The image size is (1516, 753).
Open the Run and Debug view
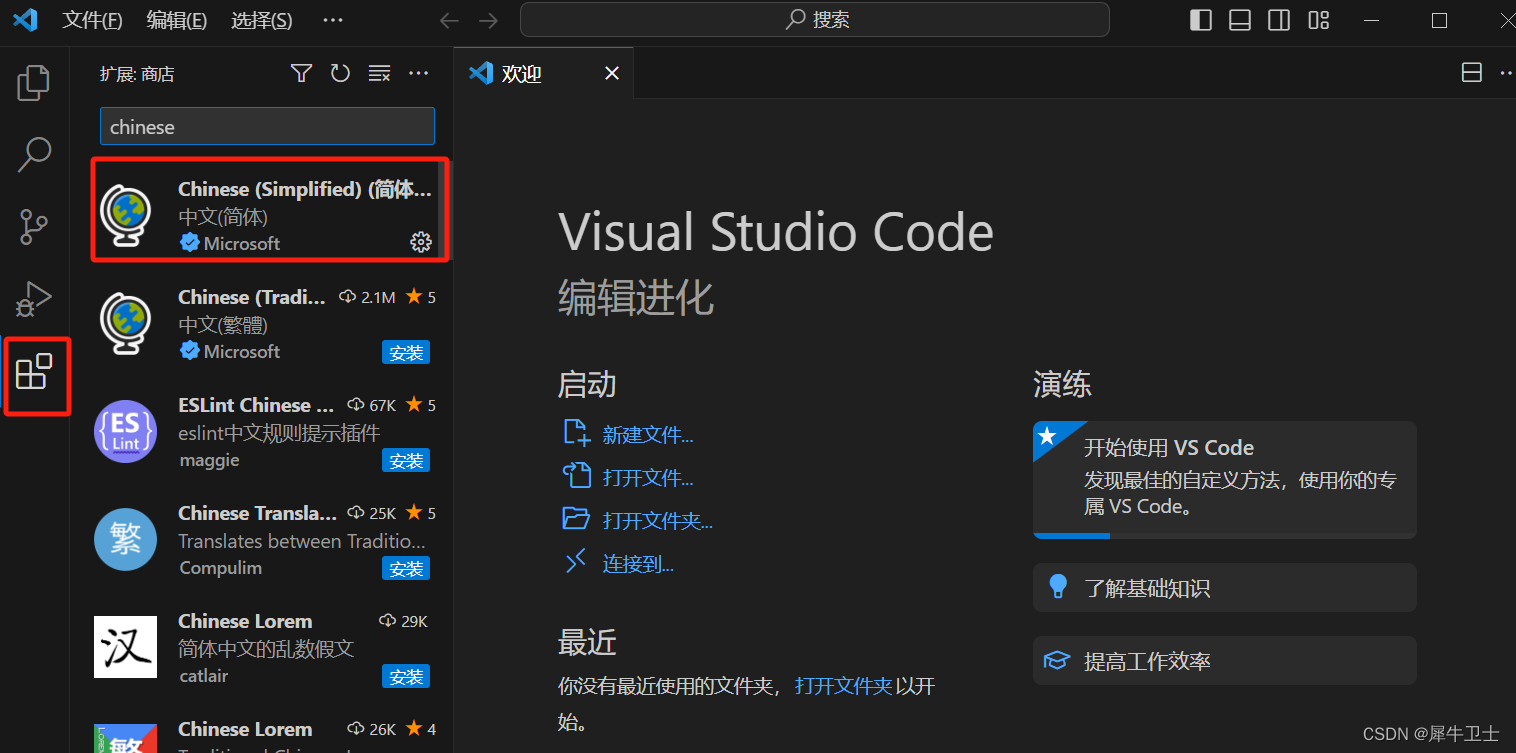tap(34, 299)
